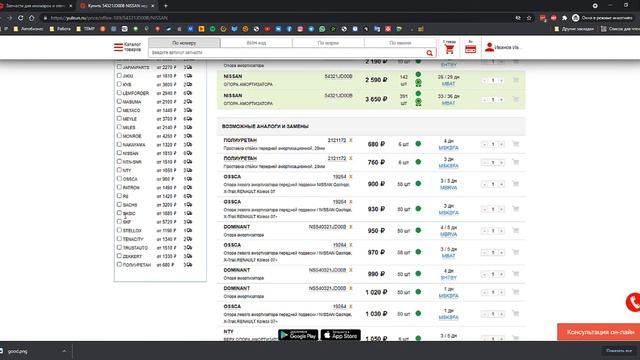Image resolution: width=640 pixels, height=360 pixels.
Task: Tick the NISSAN brand checkbox
Action: 119,152
